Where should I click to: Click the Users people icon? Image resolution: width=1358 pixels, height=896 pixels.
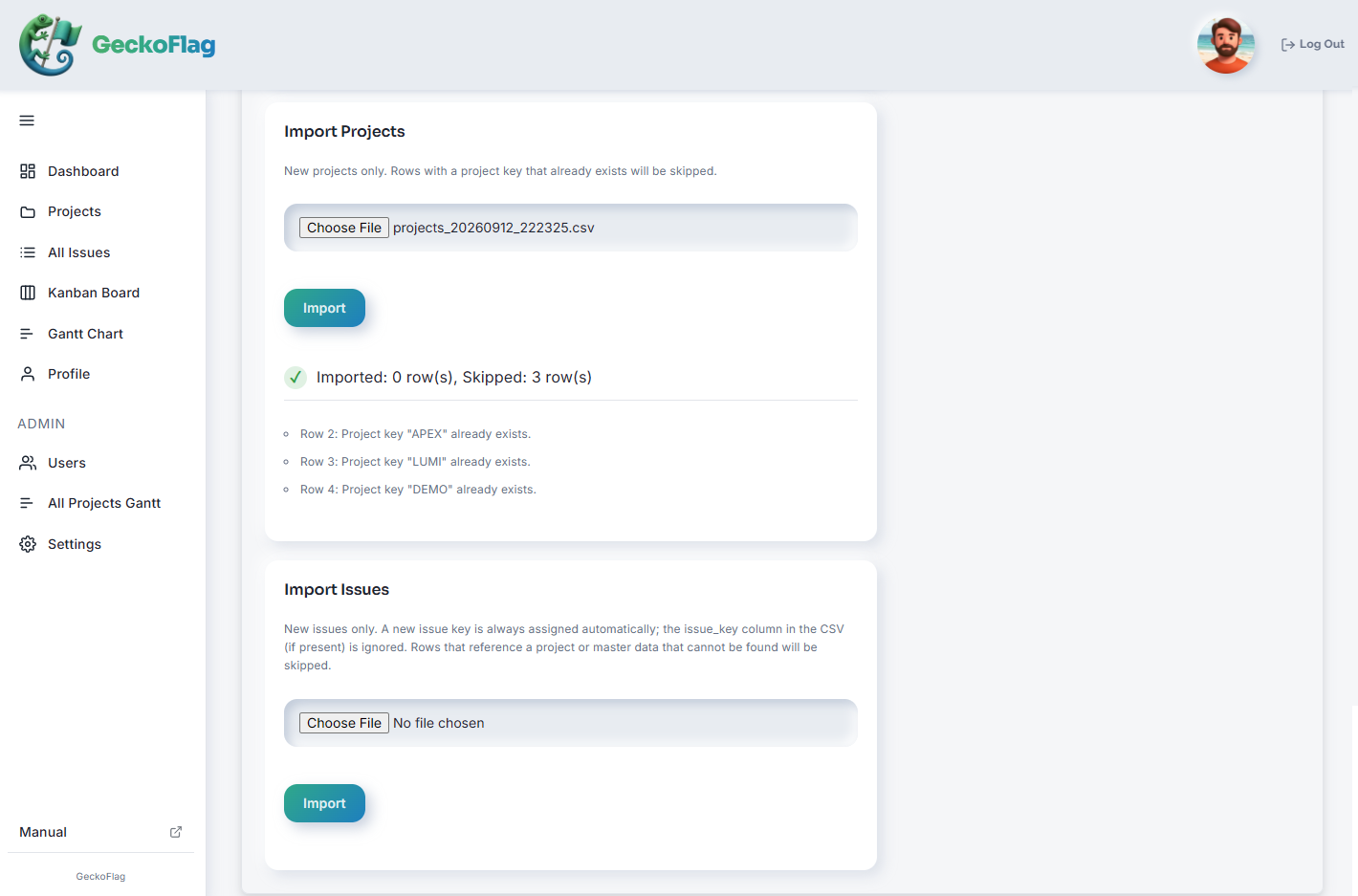tap(28, 463)
